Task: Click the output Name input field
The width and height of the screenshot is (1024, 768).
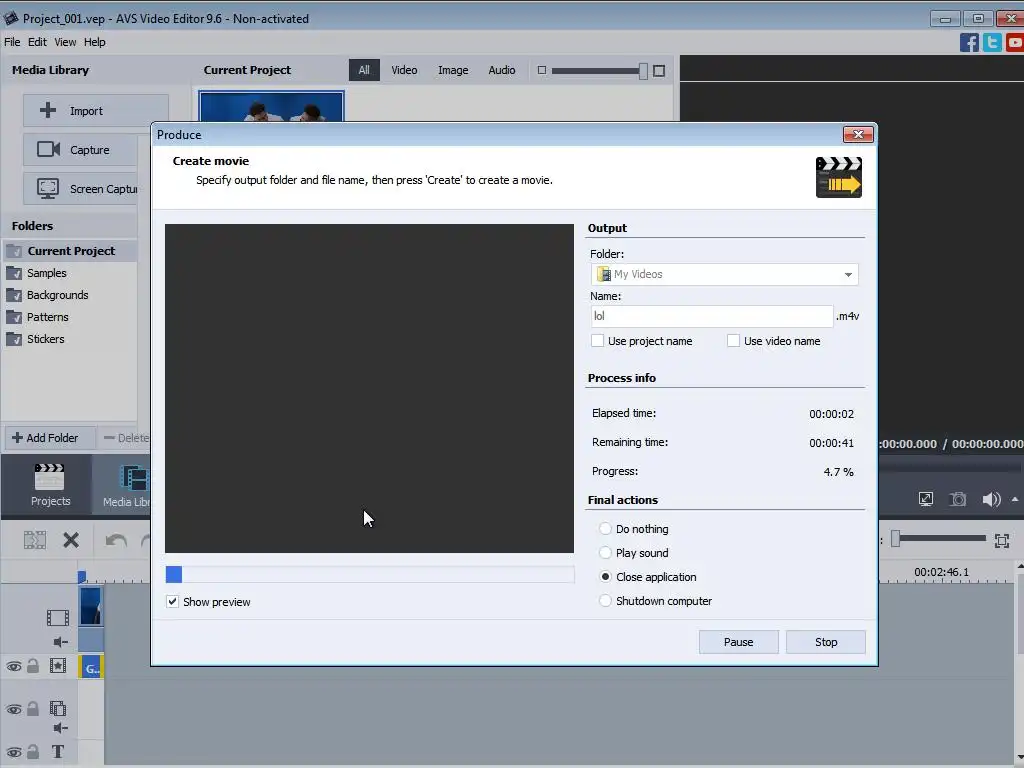Action: tap(711, 316)
